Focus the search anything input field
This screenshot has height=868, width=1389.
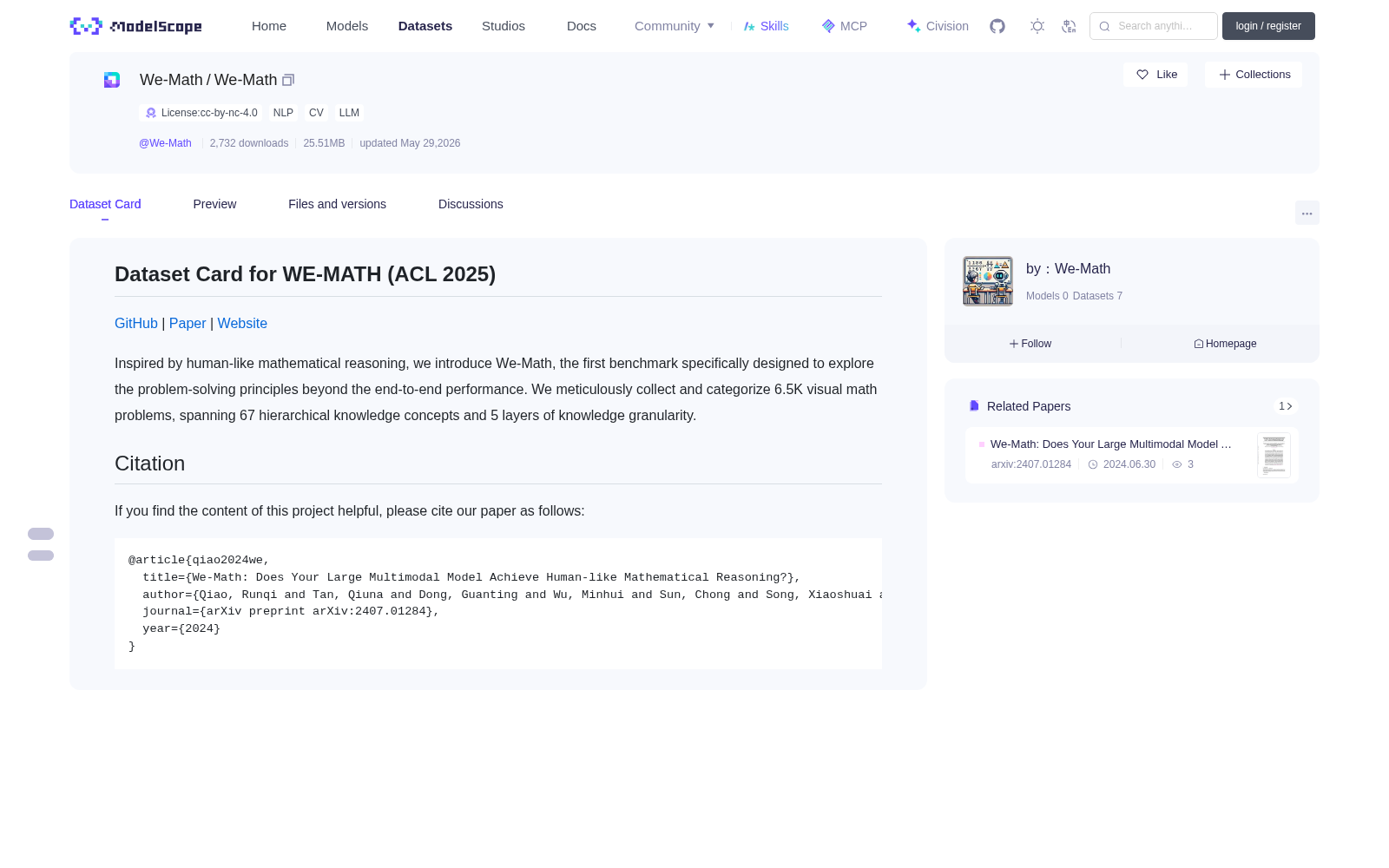(x=1154, y=26)
